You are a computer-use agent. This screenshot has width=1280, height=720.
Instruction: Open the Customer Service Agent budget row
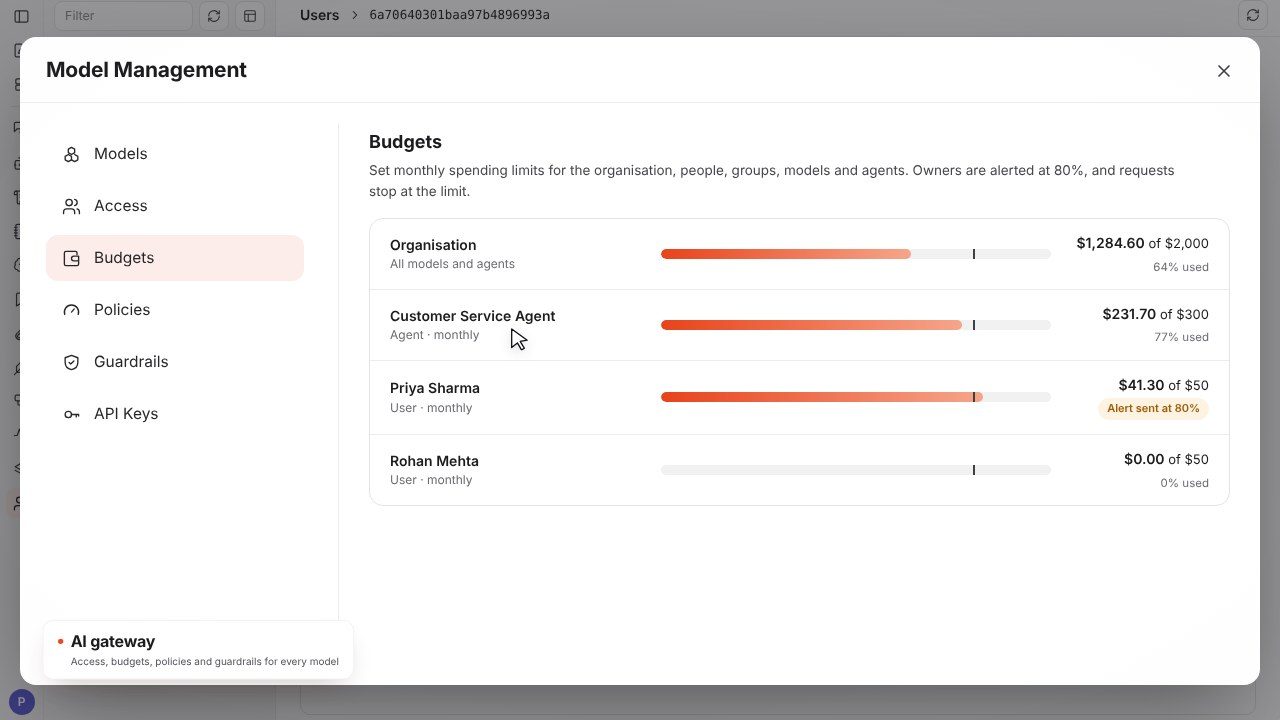coord(799,325)
